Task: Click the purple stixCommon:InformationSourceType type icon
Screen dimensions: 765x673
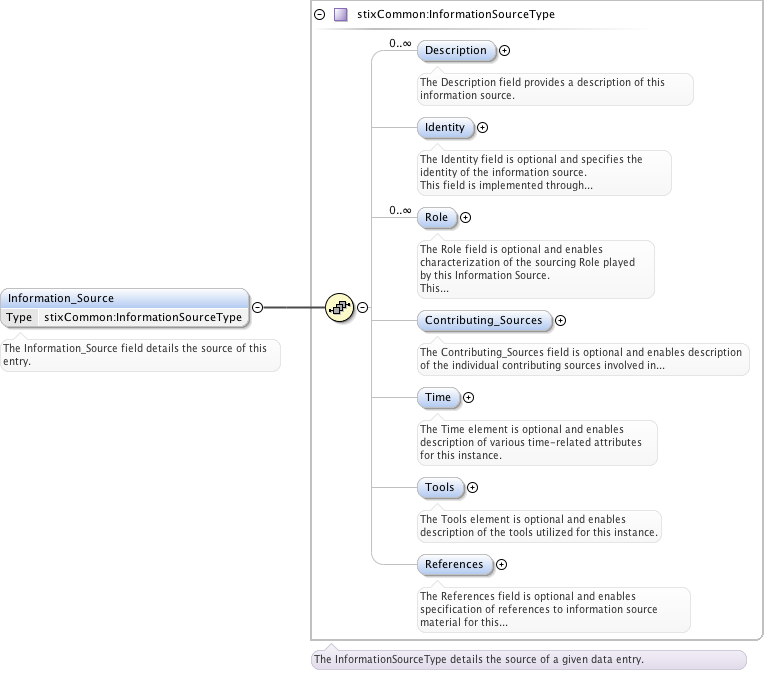Action: tap(340, 15)
